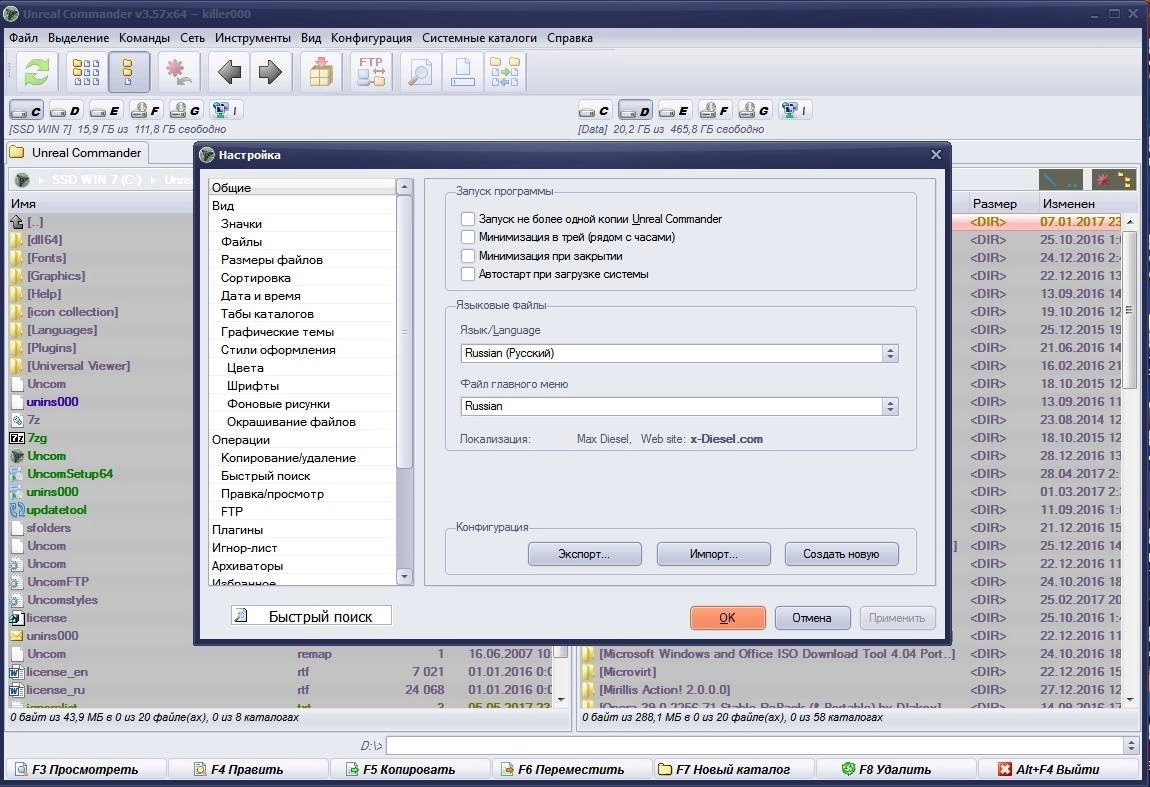Click the Создать новую button

click(841, 554)
